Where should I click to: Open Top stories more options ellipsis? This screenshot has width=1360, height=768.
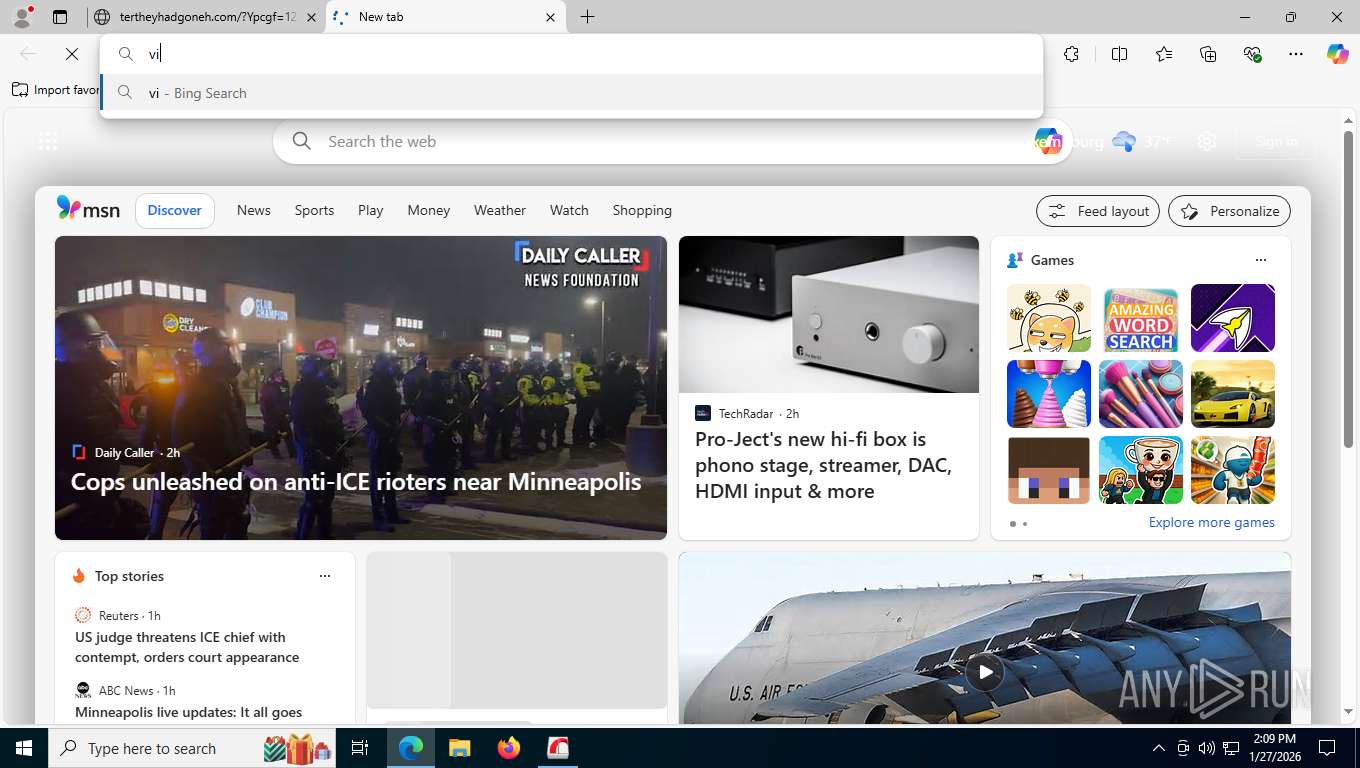325,576
